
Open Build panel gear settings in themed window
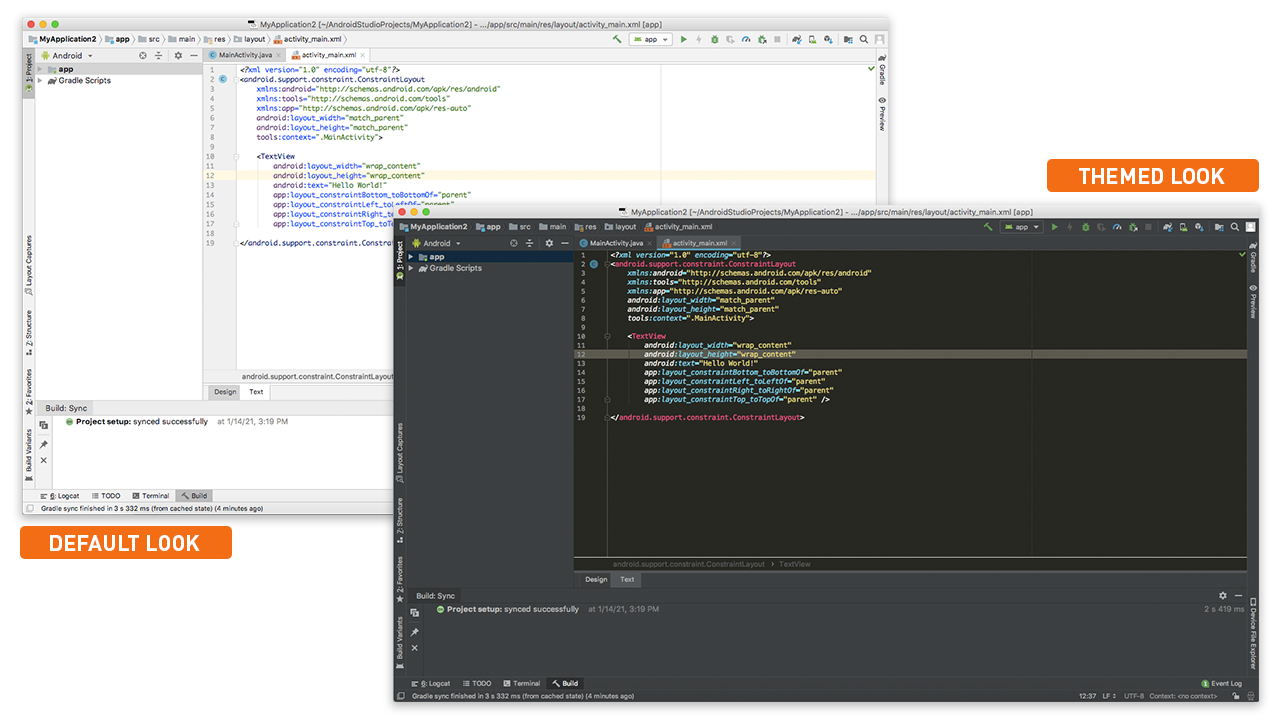click(x=1222, y=596)
